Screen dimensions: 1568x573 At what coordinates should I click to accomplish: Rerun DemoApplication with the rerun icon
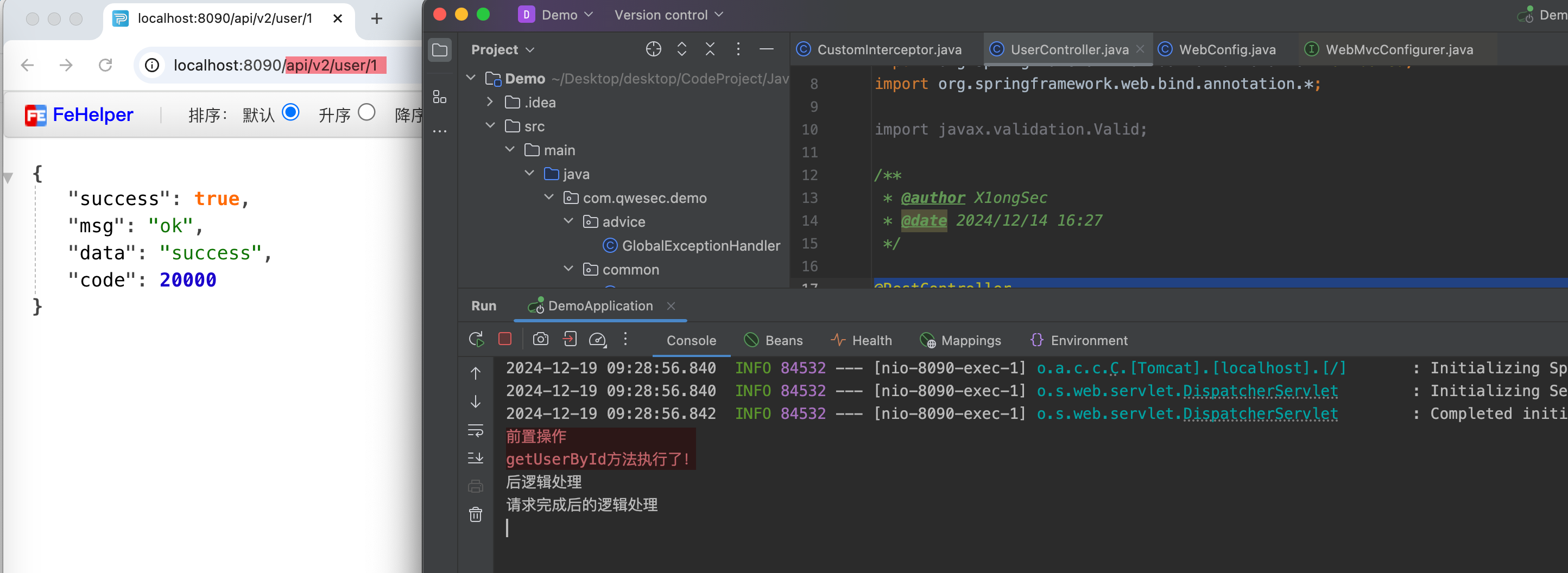pyautogui.click(x=477, y=340)
